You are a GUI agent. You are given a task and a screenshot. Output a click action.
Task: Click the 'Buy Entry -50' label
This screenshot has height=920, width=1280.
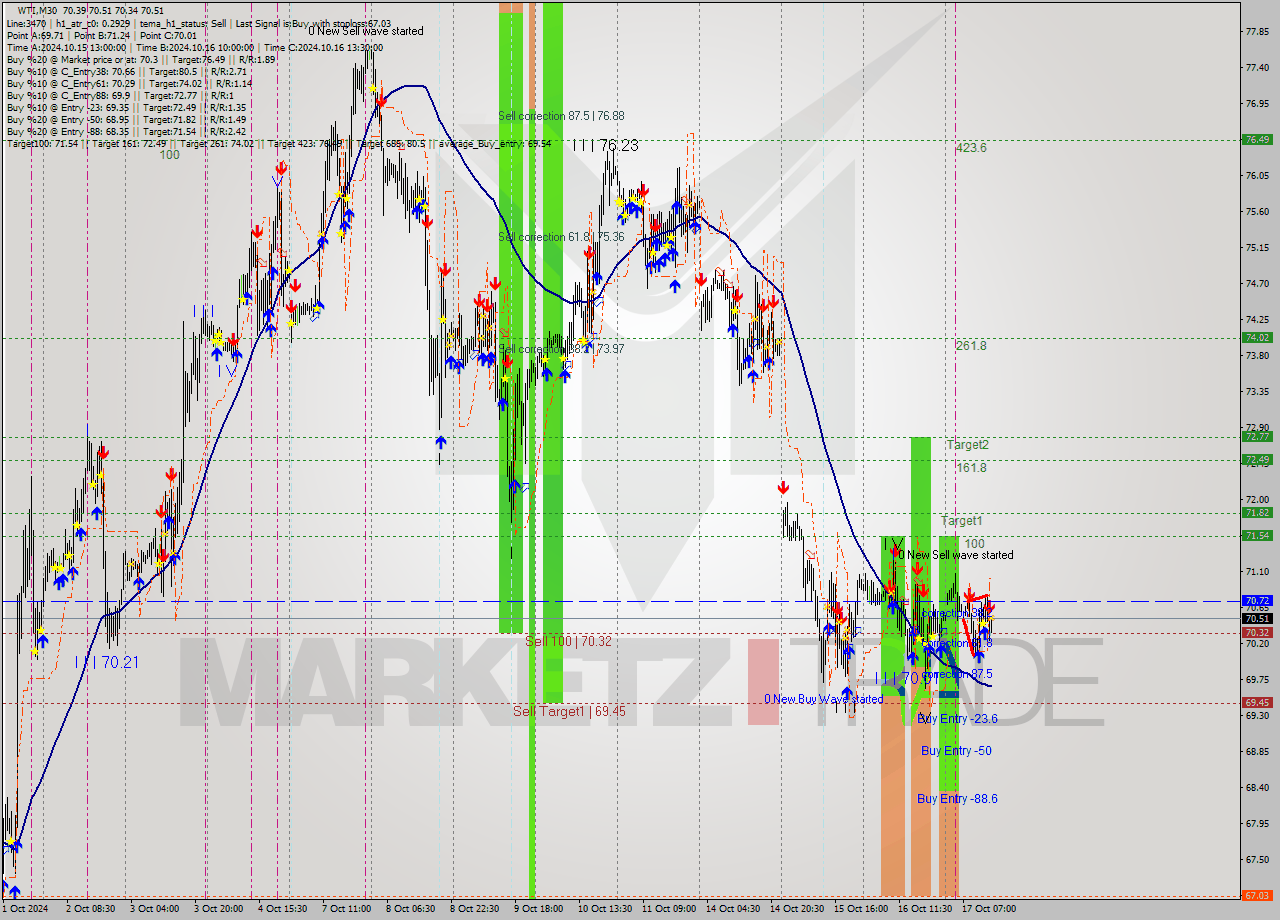pyautogui.click(x=956, y=751)
